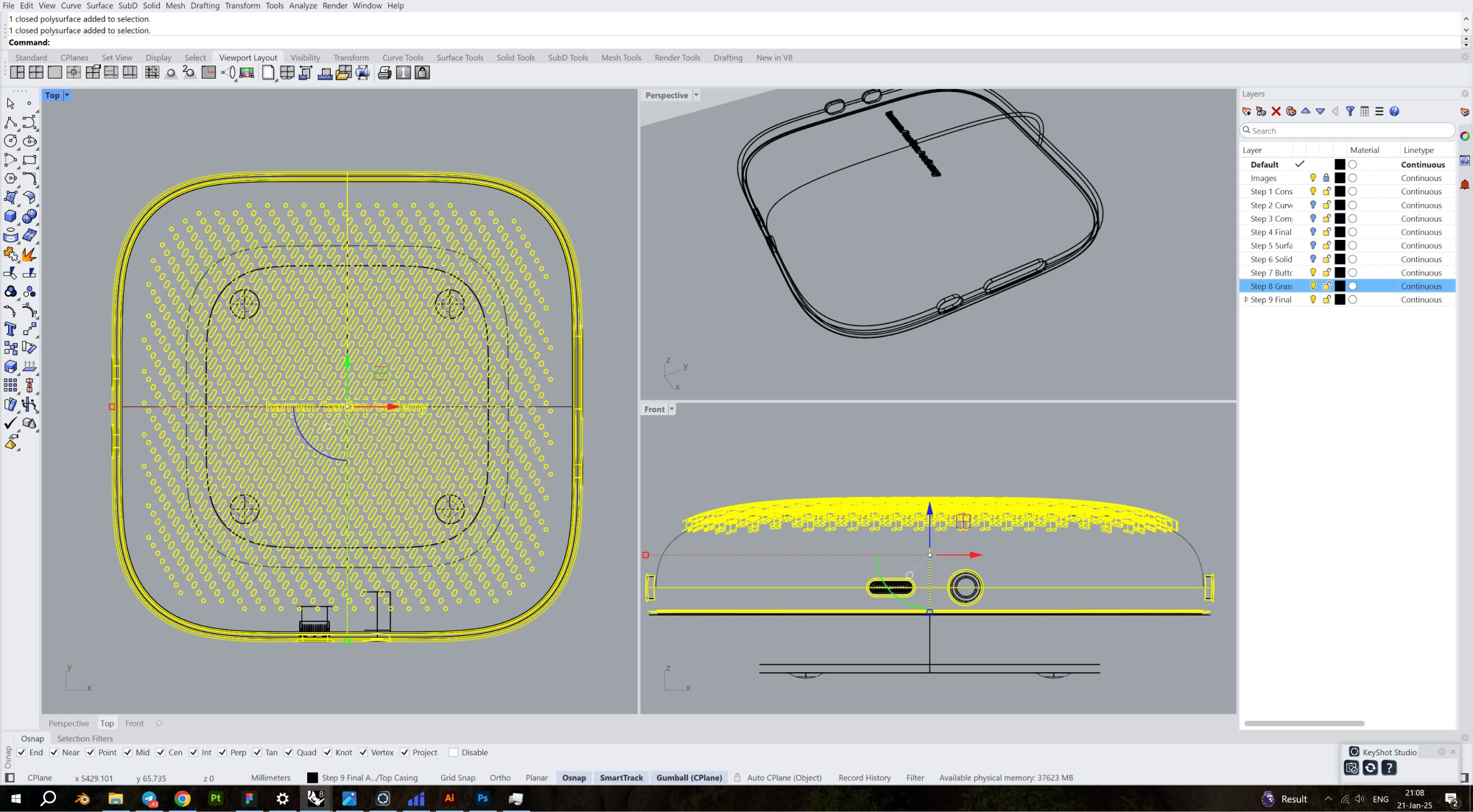The height and width of the screenshot is (812, 1473).
Task: Toggle Ortho in the status bar
Action: tap(499, 777)
